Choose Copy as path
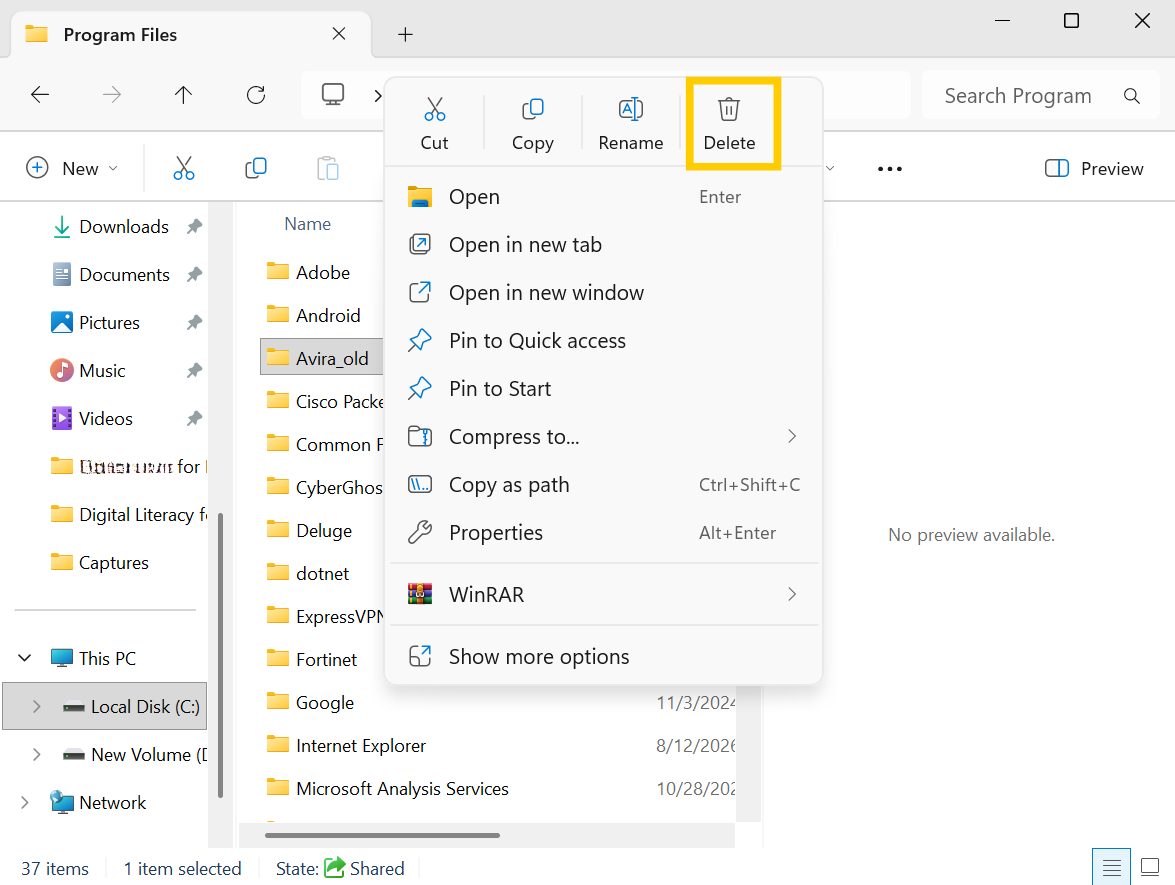 click(x=604, y=485)
